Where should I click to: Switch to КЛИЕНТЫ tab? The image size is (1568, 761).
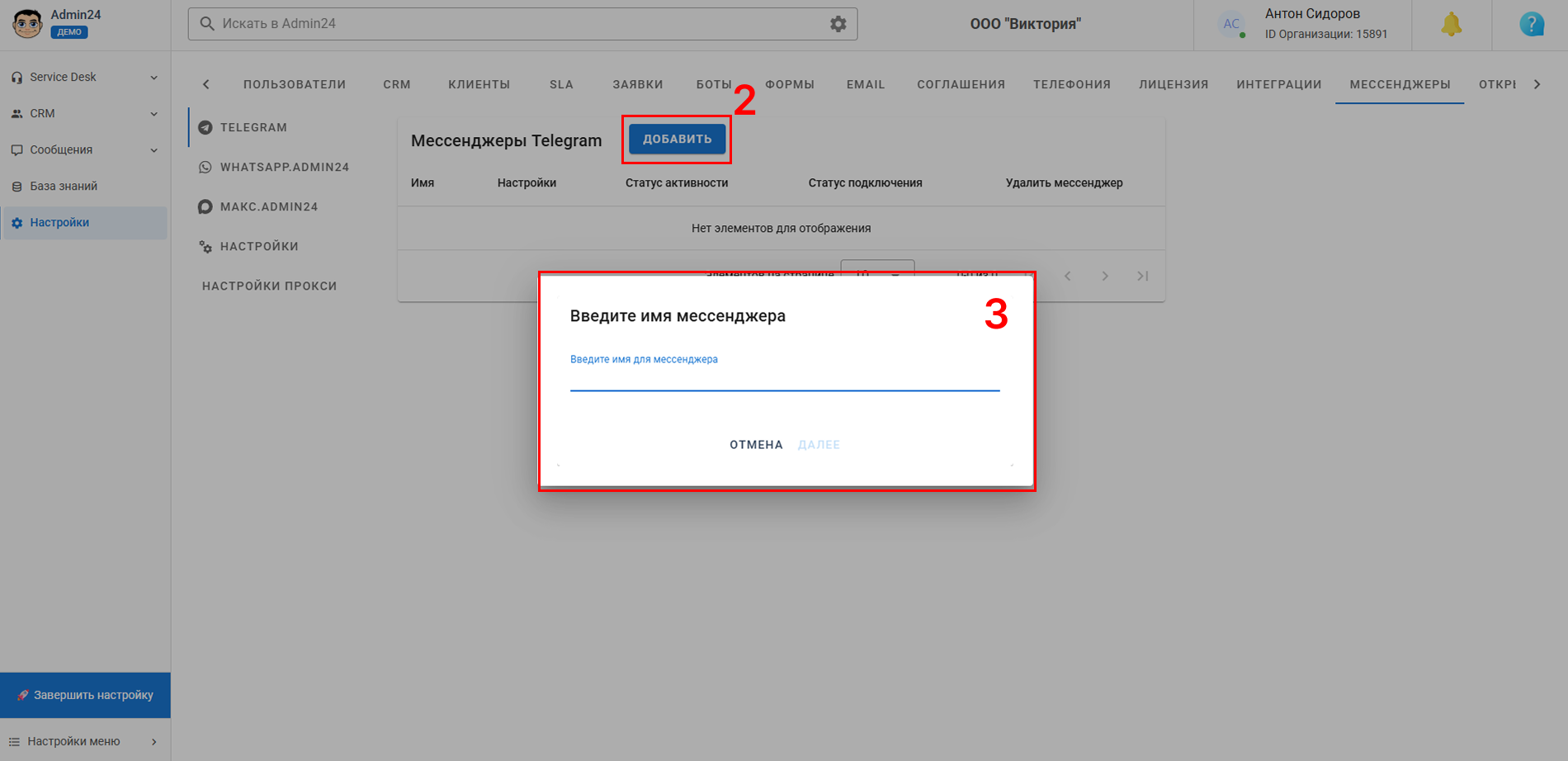click(479, 84)
